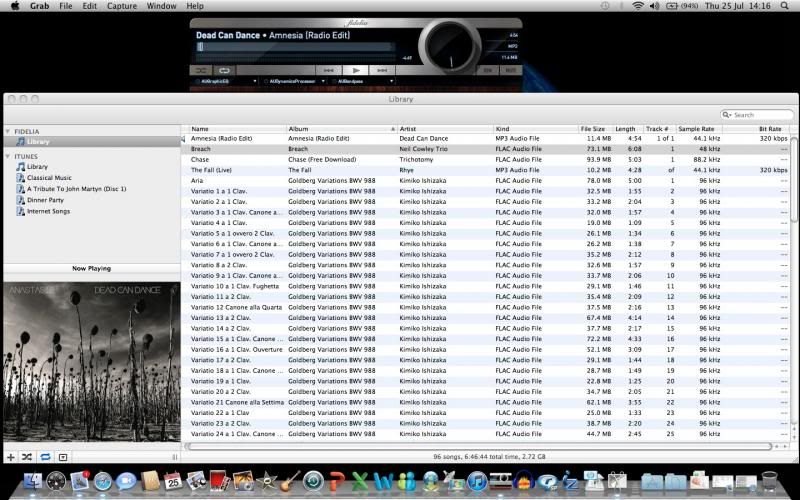
Task: Open Finder from the Dock
Action: pos(34,481)
